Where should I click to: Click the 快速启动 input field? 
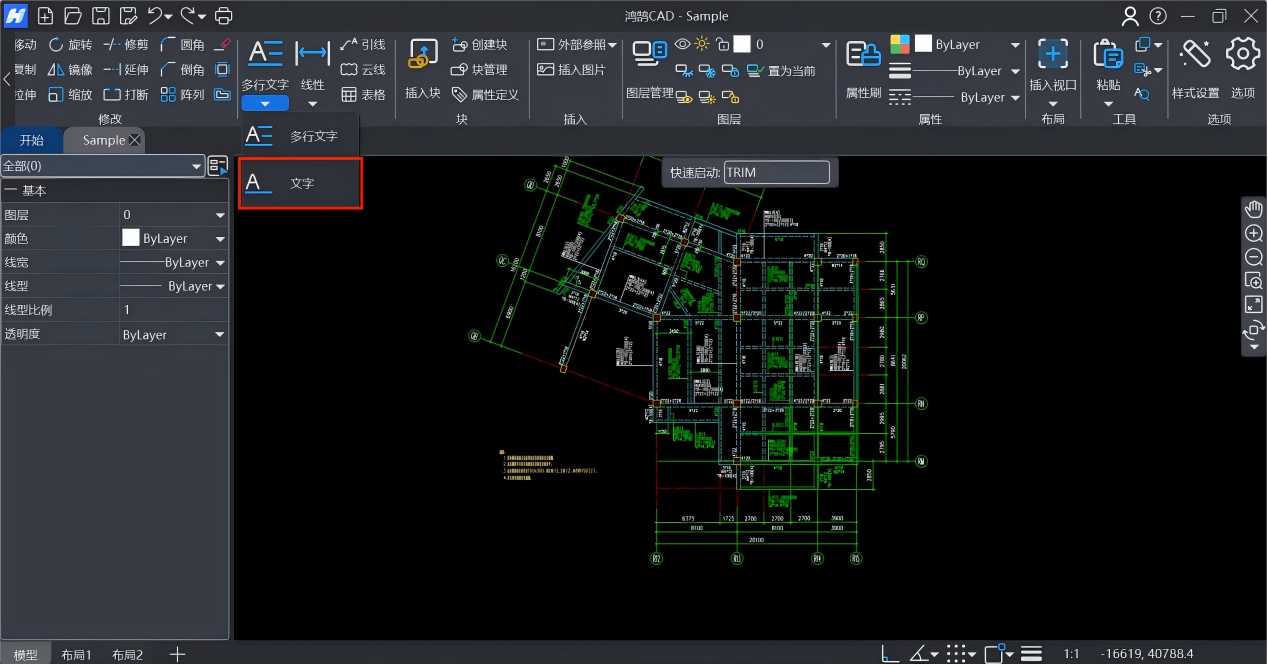point(776,173)
